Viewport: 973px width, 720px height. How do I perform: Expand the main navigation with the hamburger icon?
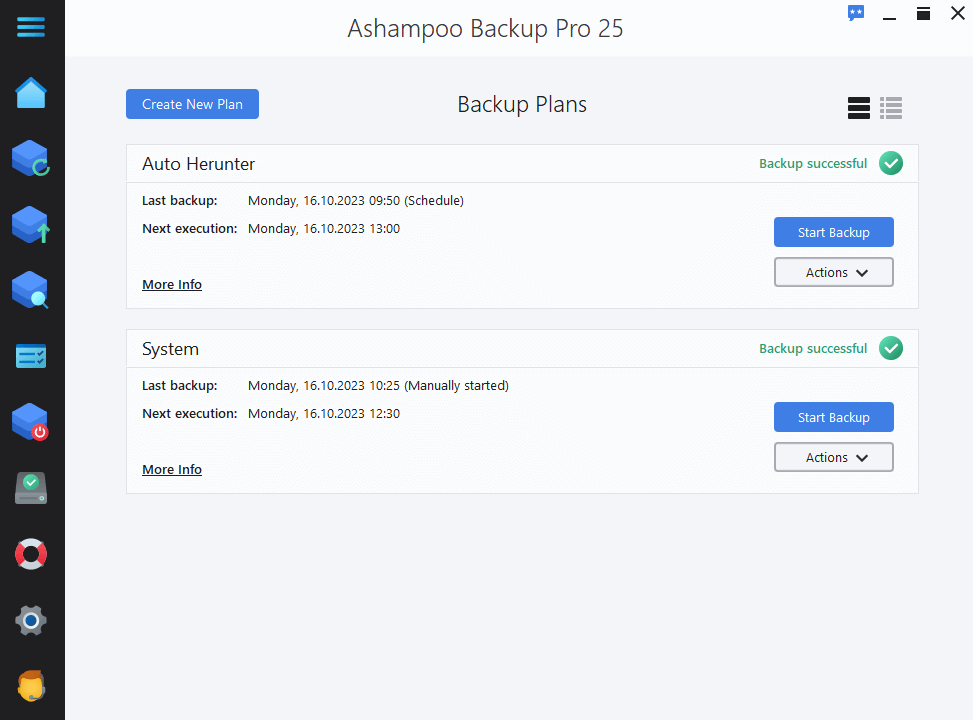click(31, 28)
